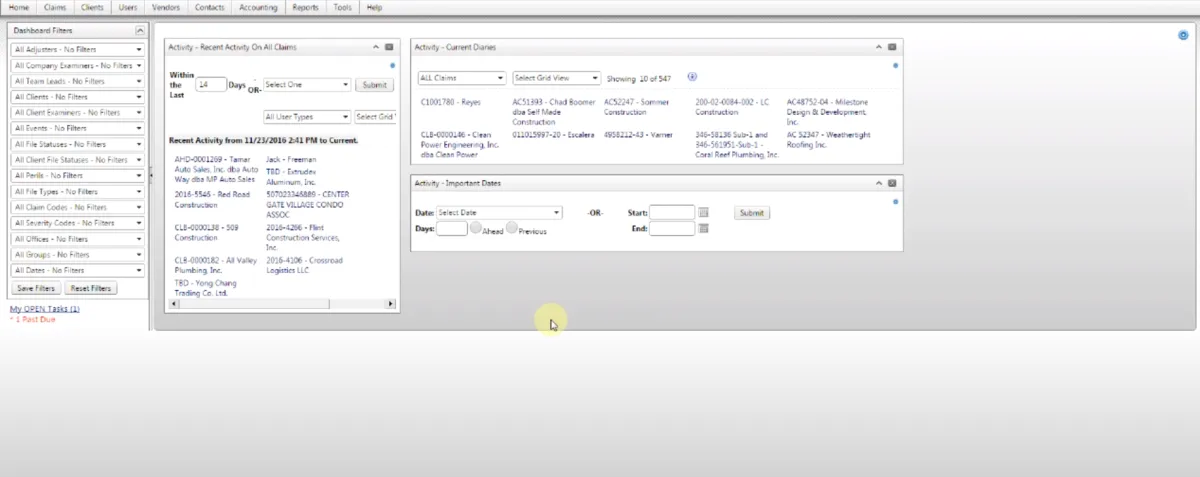The width and height of the screenshot is (1200, 477).
Task: Open the Accounting menu
Action: coord(260,7)
